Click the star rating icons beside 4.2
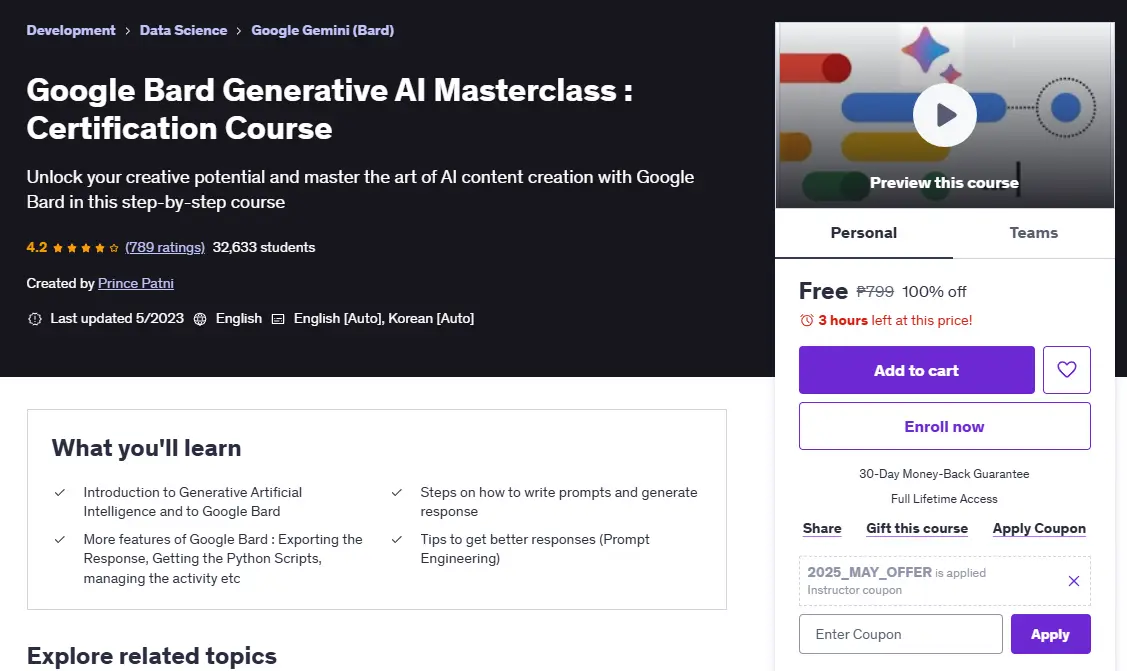1127x671 pixels. pyautogui.click(x=86, y=248)
